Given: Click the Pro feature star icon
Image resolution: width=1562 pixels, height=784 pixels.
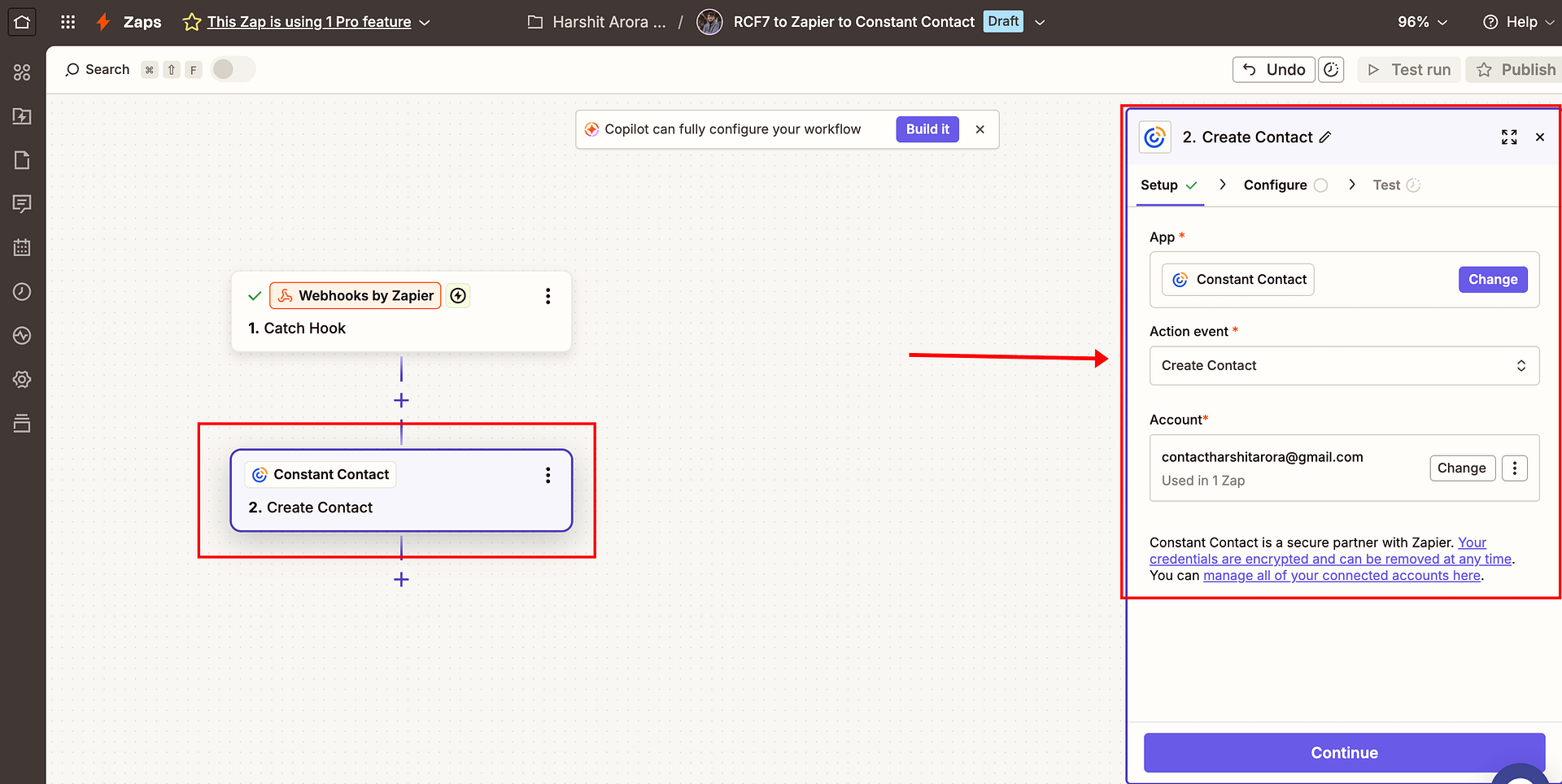Looking at the screenshot, I should pyautogui.click(x=192, y=22).
